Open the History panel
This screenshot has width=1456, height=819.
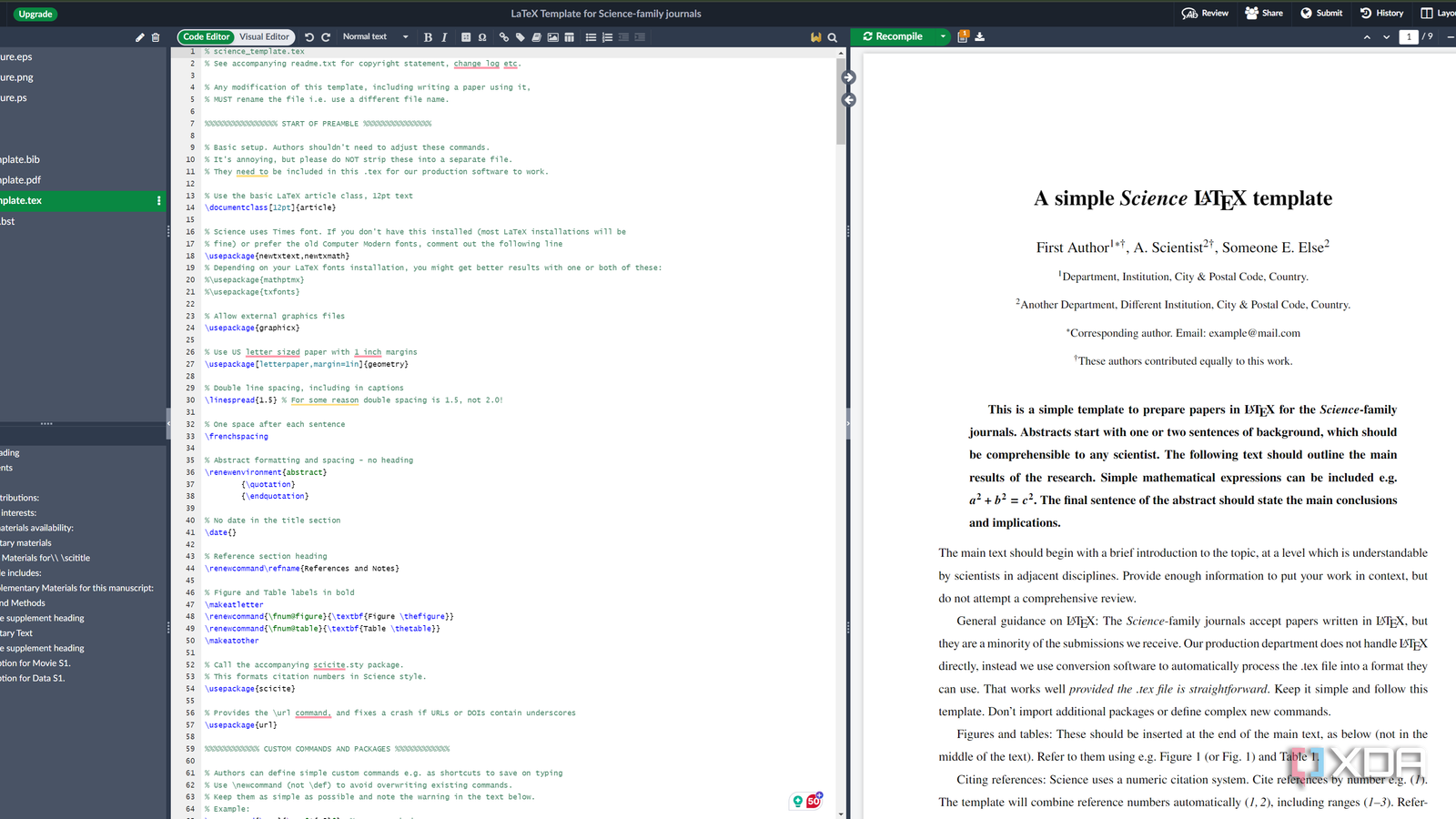coord(1380,14)
